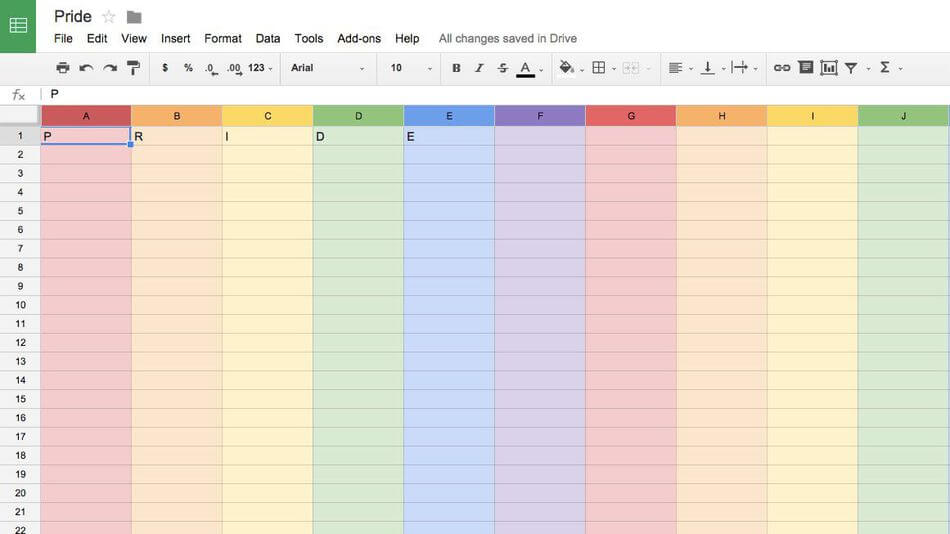Viewport: 950px width, 534px height.
Task: Select column E header
Action: [x=449, y=116]
